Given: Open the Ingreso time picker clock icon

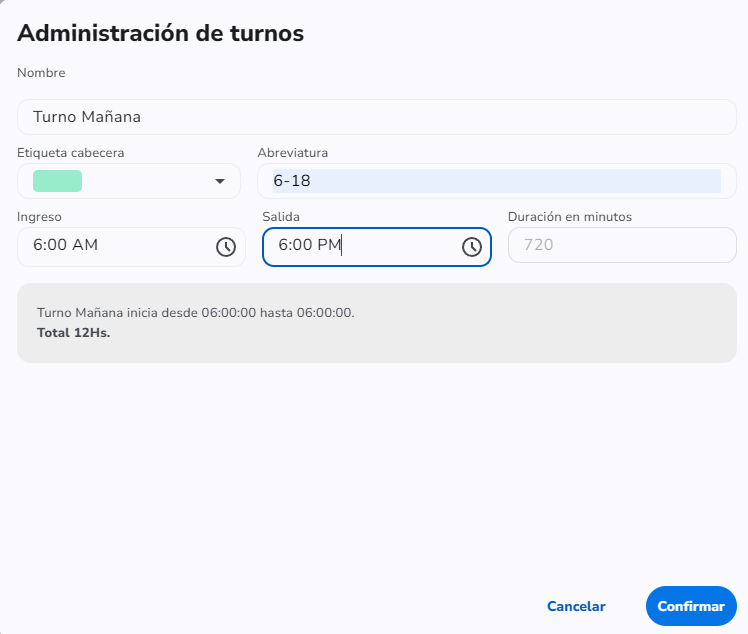Looking at the screenshot, I should coord(226,247).
